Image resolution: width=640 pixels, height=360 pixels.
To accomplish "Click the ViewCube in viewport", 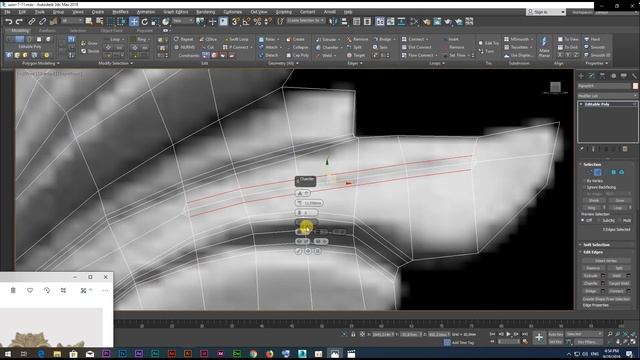I will [555, 87].
